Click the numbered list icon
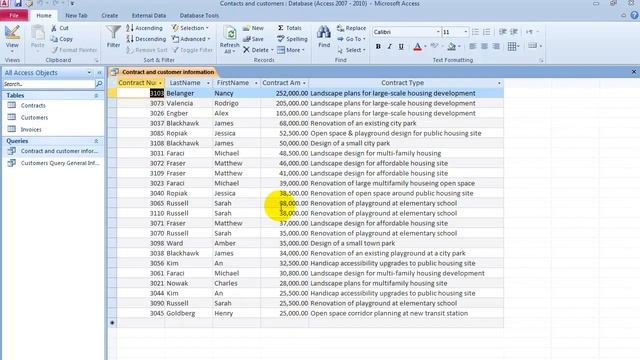The height and width of the screenshot is (360, 640). click(487, 32)
